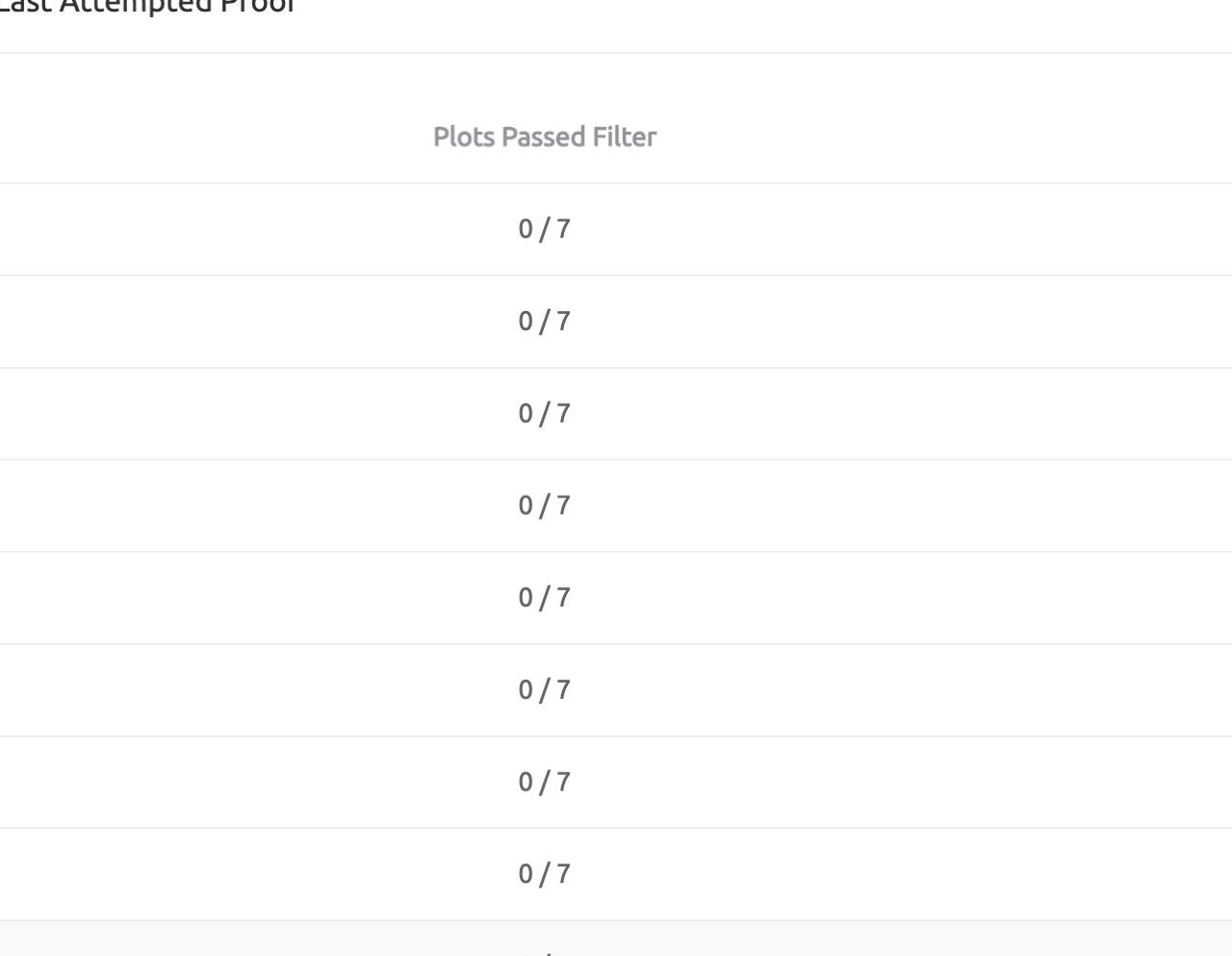This screenshot has width=1232, height=956.
Task: Select the fourth row's 0 / 7 value
Action: (x=545, y=505)
